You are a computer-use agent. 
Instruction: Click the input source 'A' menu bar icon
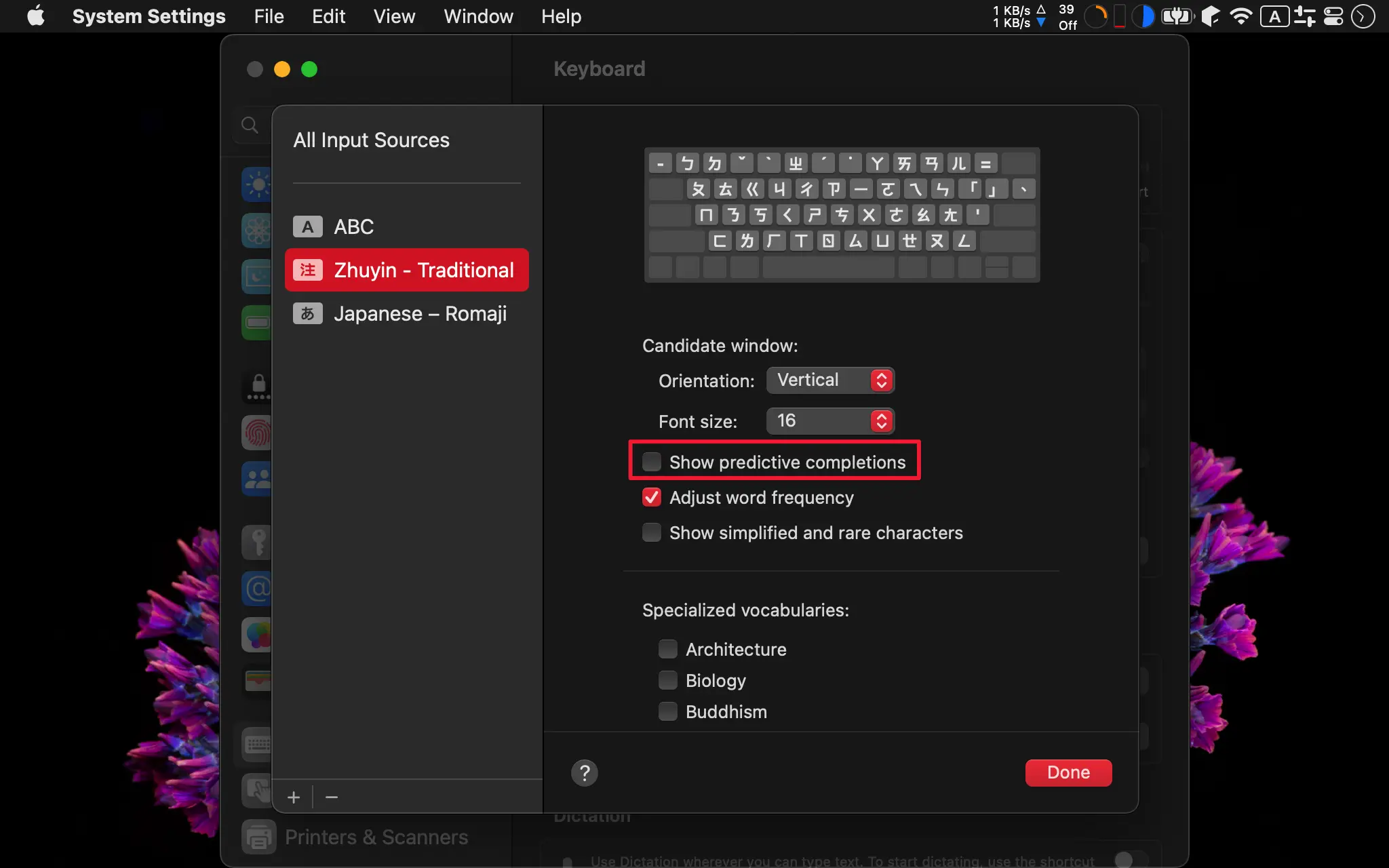1275,16
